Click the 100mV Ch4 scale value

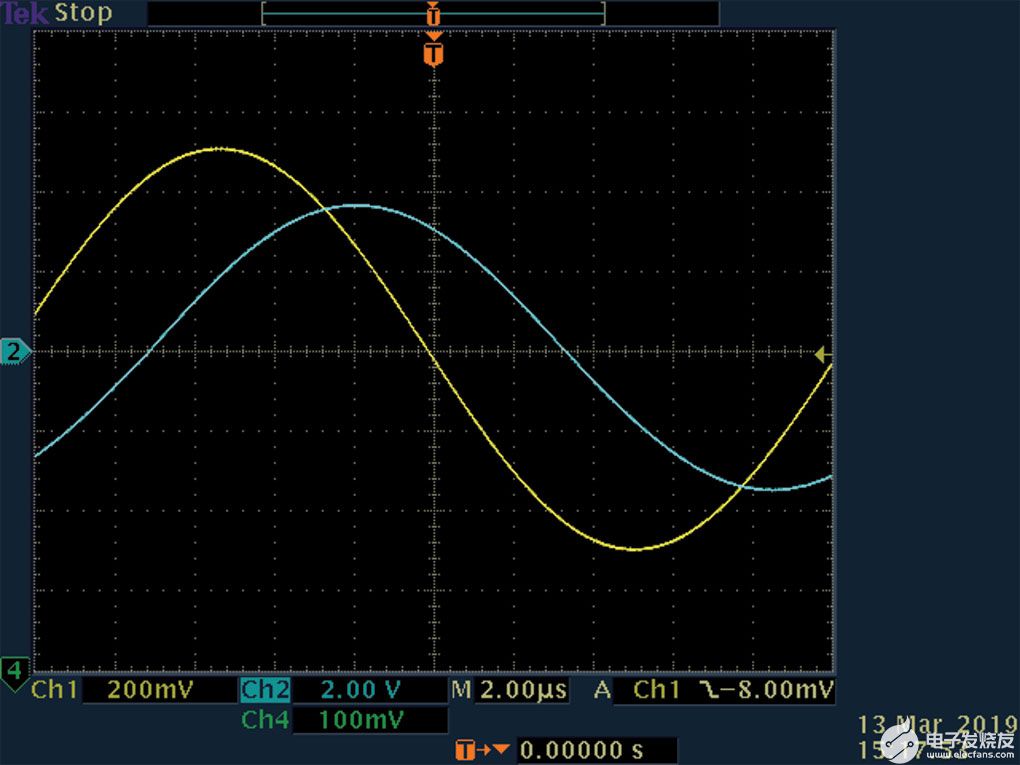click(x=362, y=720)
